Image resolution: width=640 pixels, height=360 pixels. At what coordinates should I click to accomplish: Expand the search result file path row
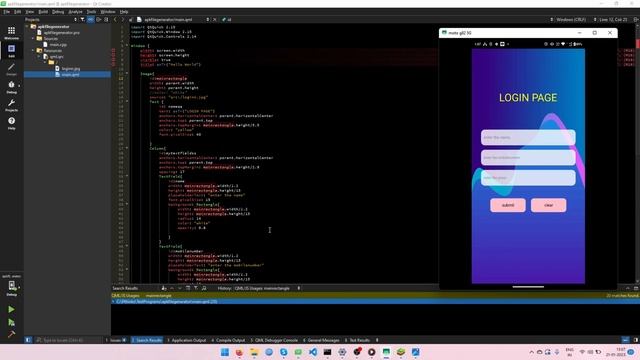click(x=113, y=302)
